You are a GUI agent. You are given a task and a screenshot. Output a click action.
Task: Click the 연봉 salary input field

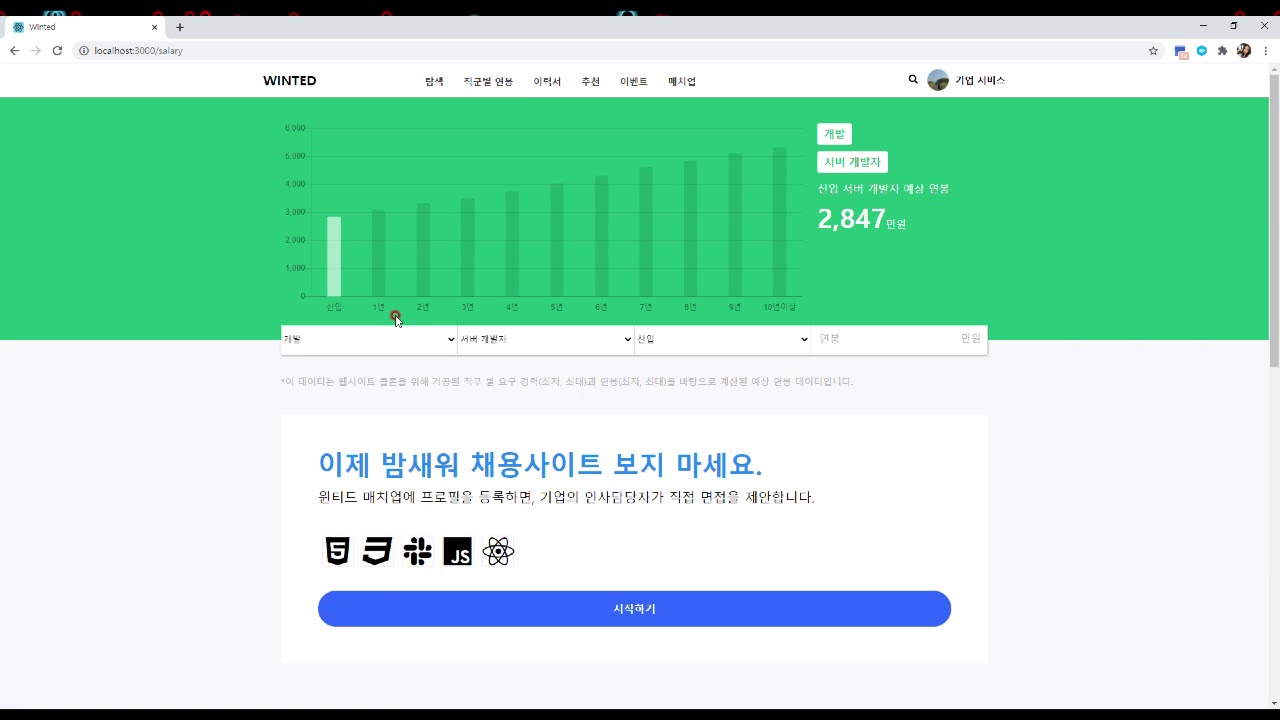(x=885, y=339)
